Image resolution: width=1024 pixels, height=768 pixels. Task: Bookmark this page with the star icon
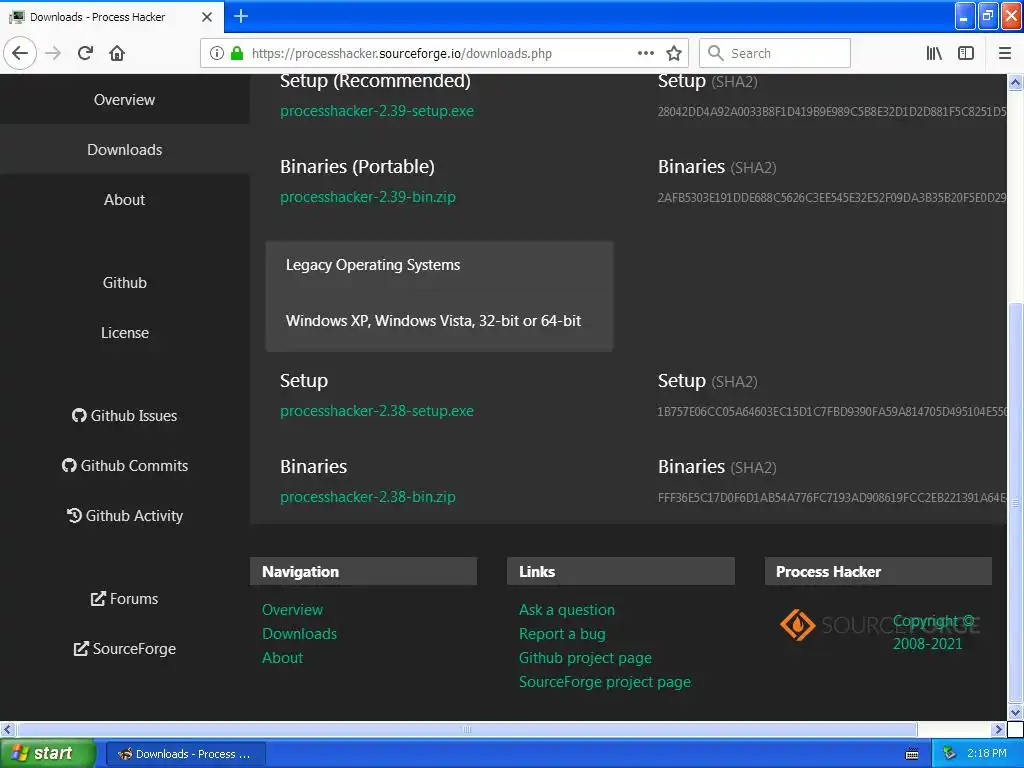coord(674,53)
